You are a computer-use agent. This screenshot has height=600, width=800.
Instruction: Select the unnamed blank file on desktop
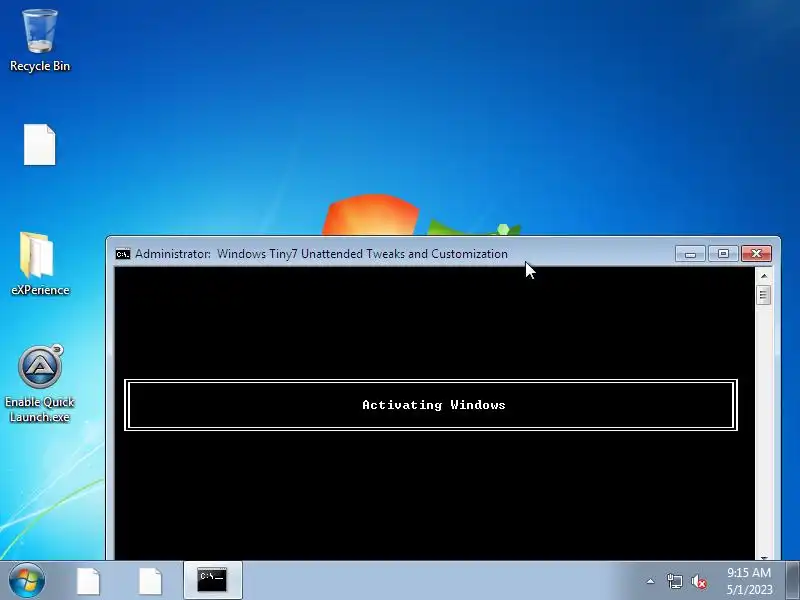(40, 144)
